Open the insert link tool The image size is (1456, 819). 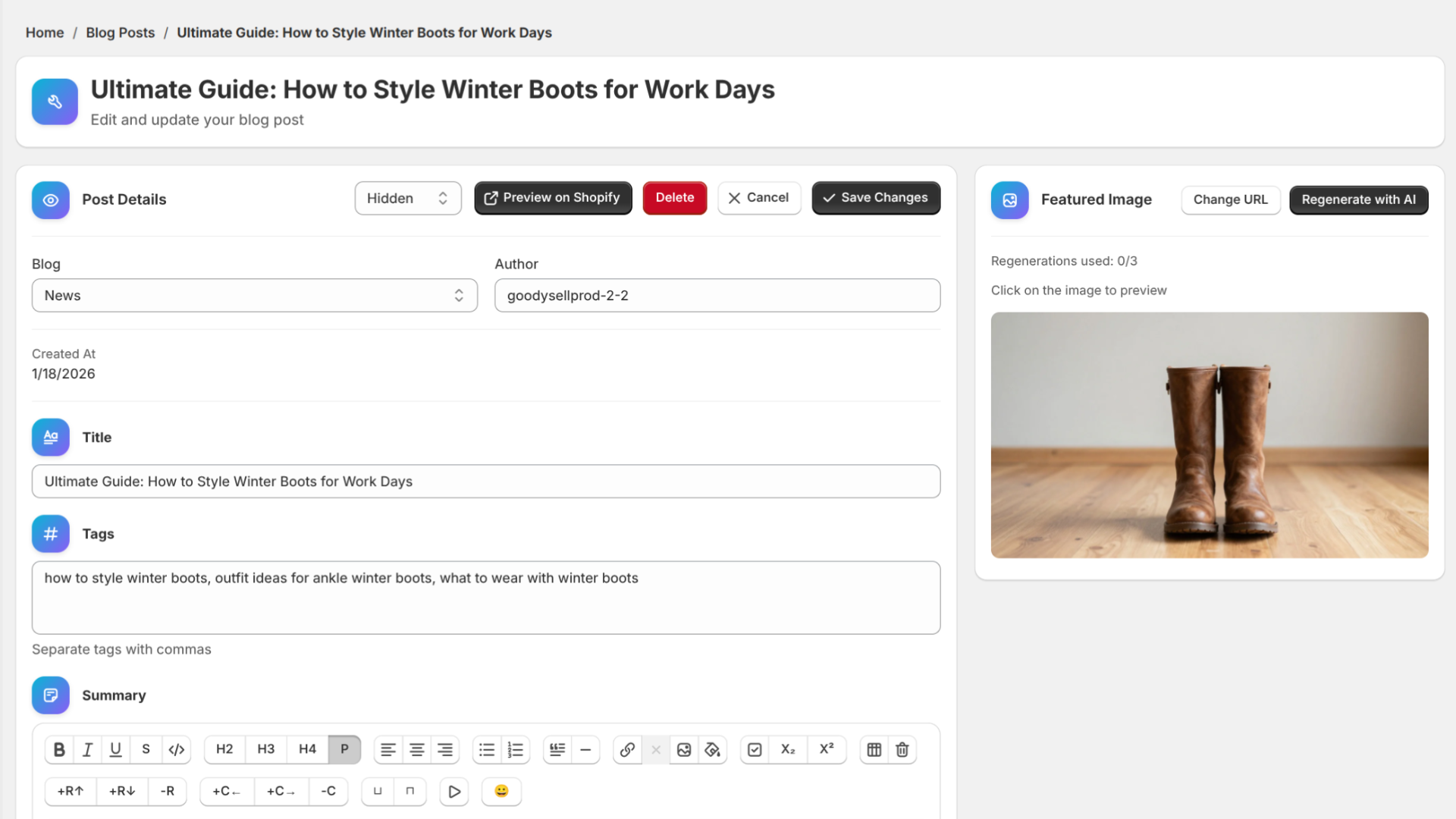pos(627,749)
